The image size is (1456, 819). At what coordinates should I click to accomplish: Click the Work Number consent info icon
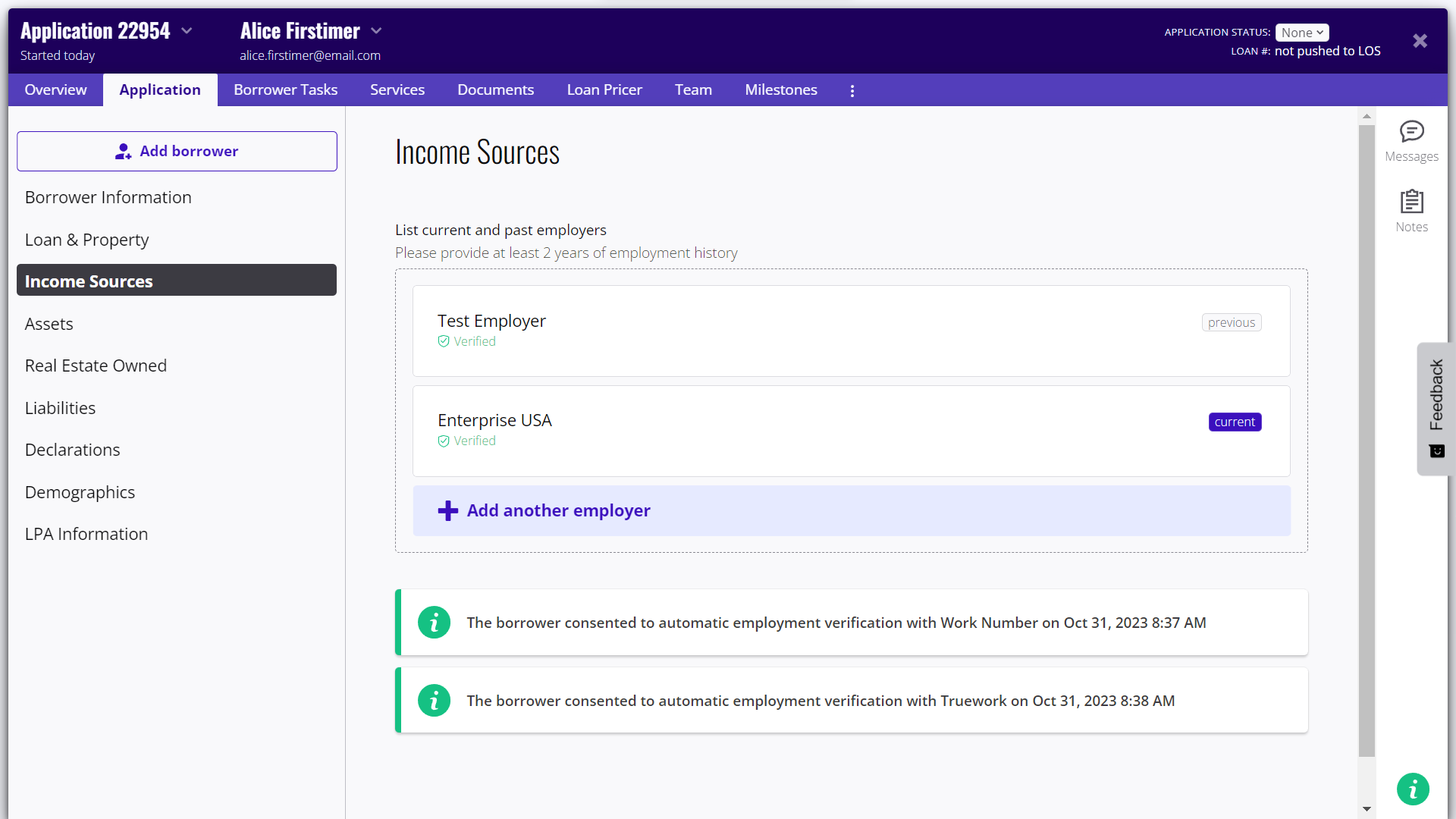click(x=434, y=623)
